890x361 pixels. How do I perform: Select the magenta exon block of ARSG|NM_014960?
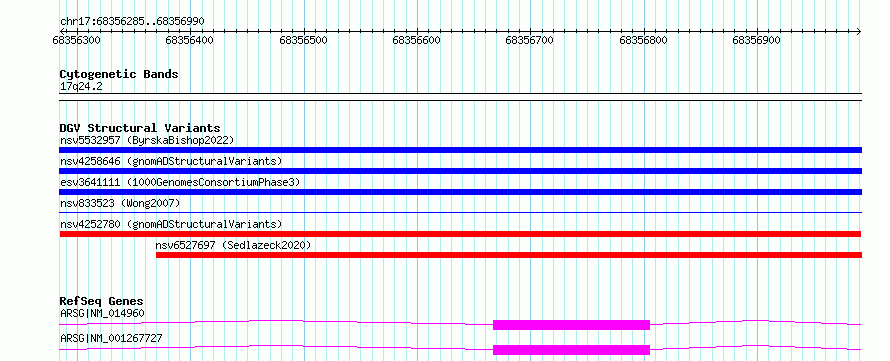pyautogui.click(x=571, y=325)
